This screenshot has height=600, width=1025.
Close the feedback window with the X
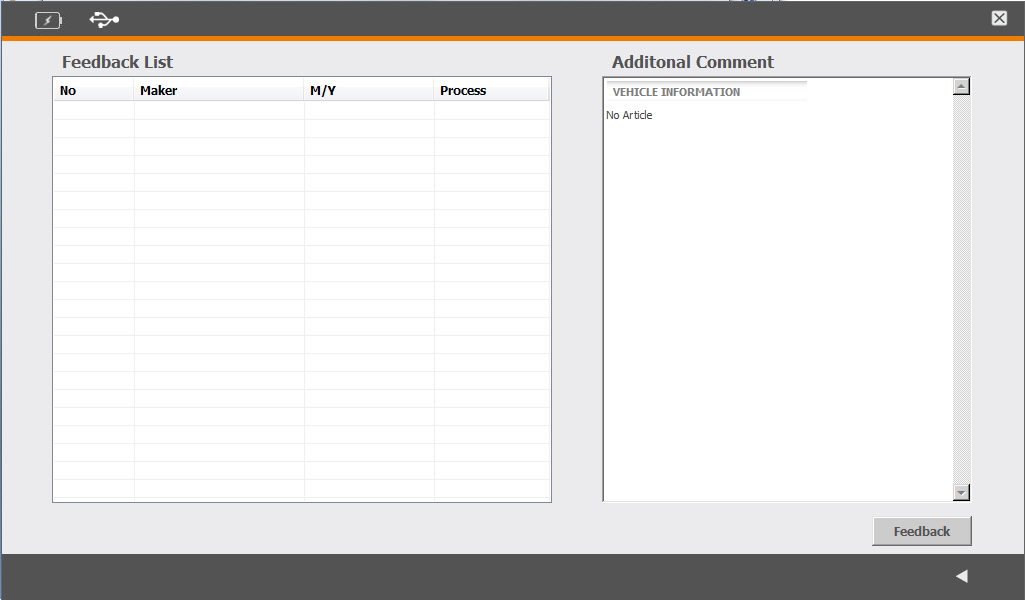click(999, 18)
